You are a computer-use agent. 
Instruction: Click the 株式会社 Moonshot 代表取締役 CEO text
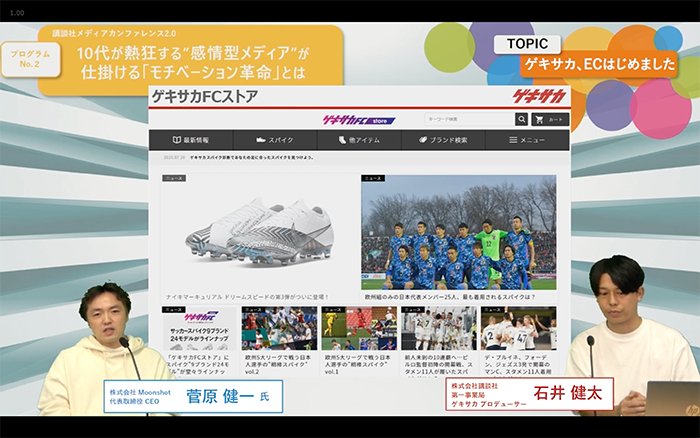[x=140, y=396]
